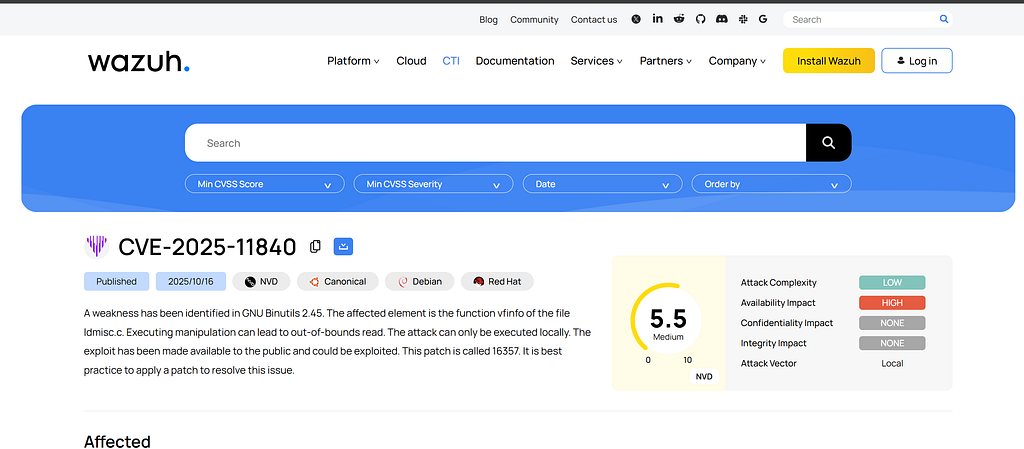Open the Contact us link
The image size is (1024, 449).
pyautogui.click(x=594, y=20)
